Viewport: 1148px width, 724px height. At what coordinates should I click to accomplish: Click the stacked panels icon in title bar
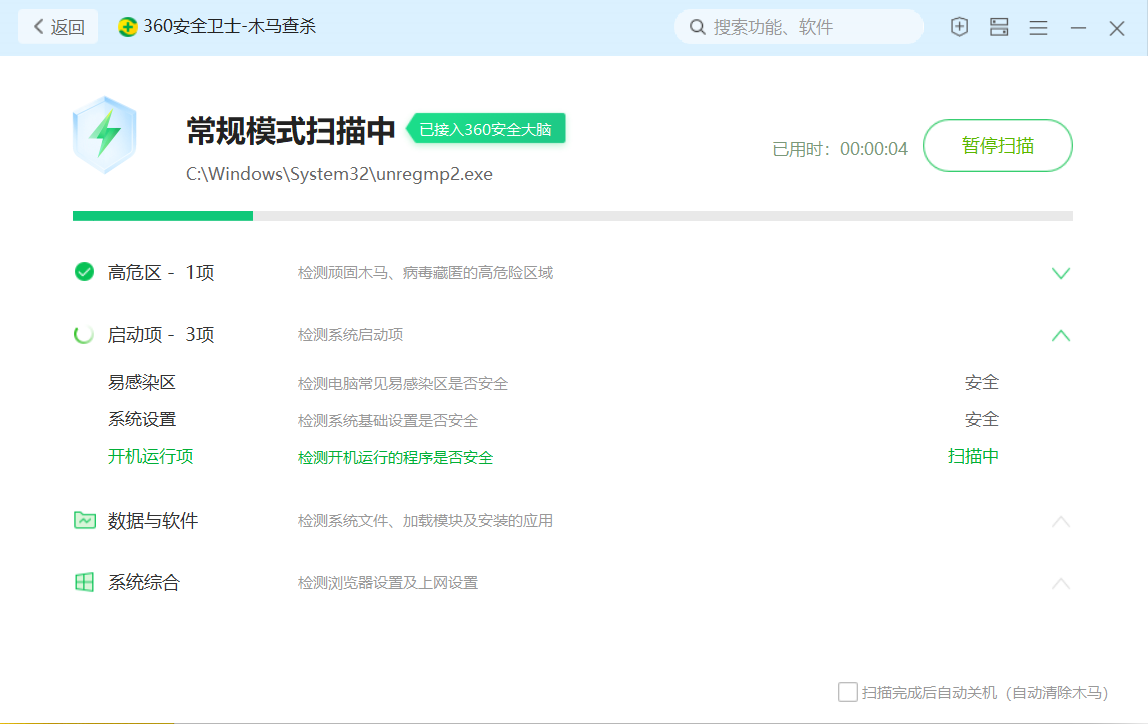999,27
